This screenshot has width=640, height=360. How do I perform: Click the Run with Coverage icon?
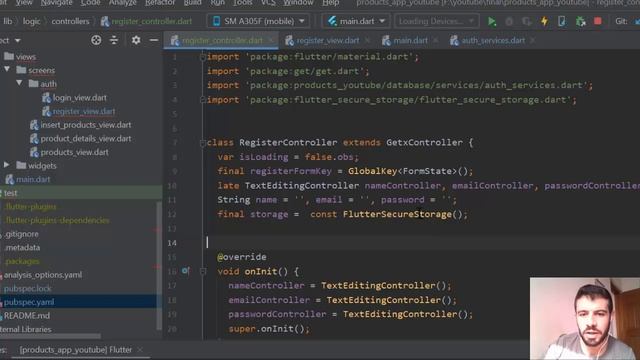click(x=527, y=21)
